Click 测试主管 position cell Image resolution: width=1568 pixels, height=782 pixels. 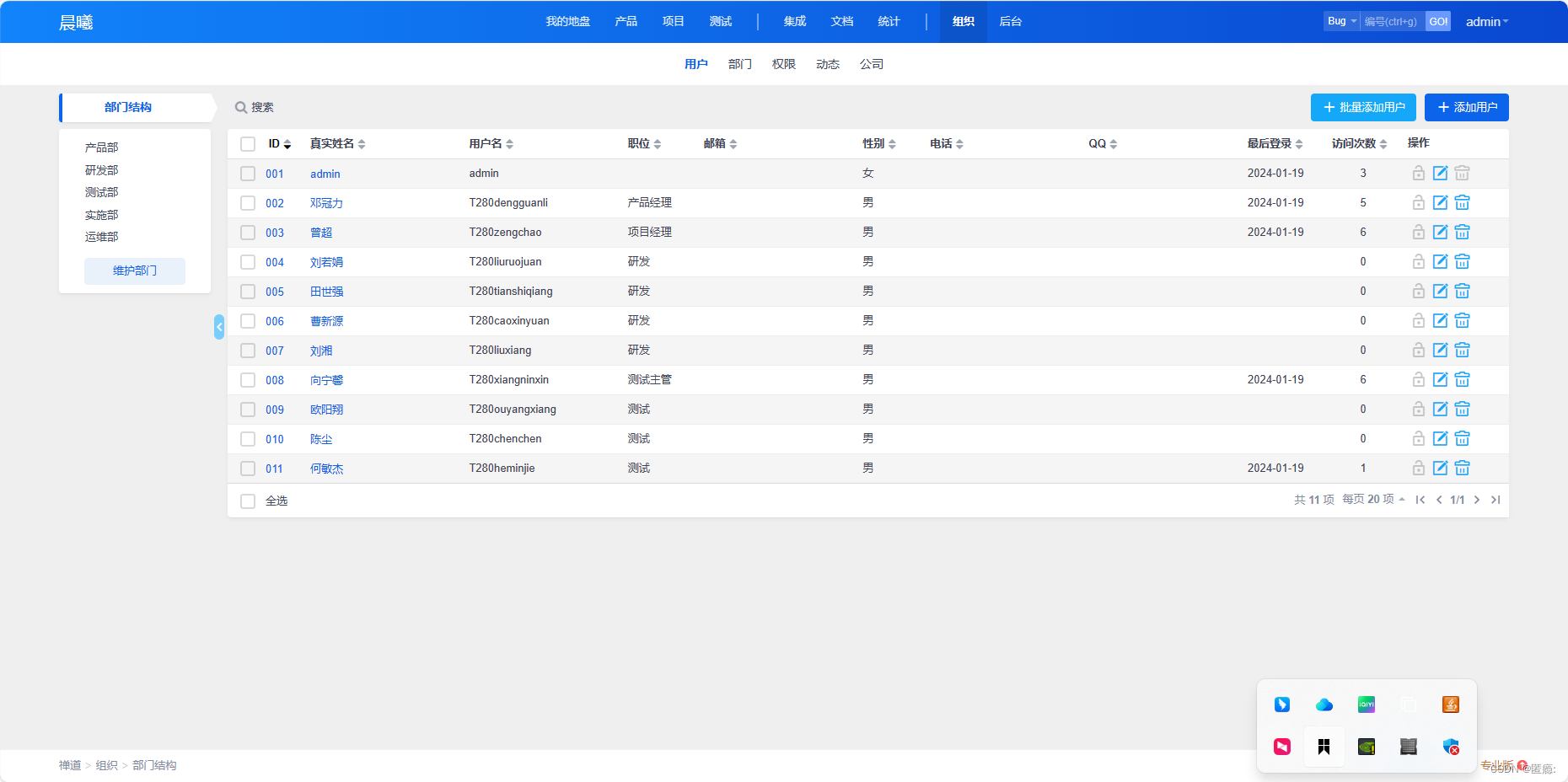tap(650, 379)
